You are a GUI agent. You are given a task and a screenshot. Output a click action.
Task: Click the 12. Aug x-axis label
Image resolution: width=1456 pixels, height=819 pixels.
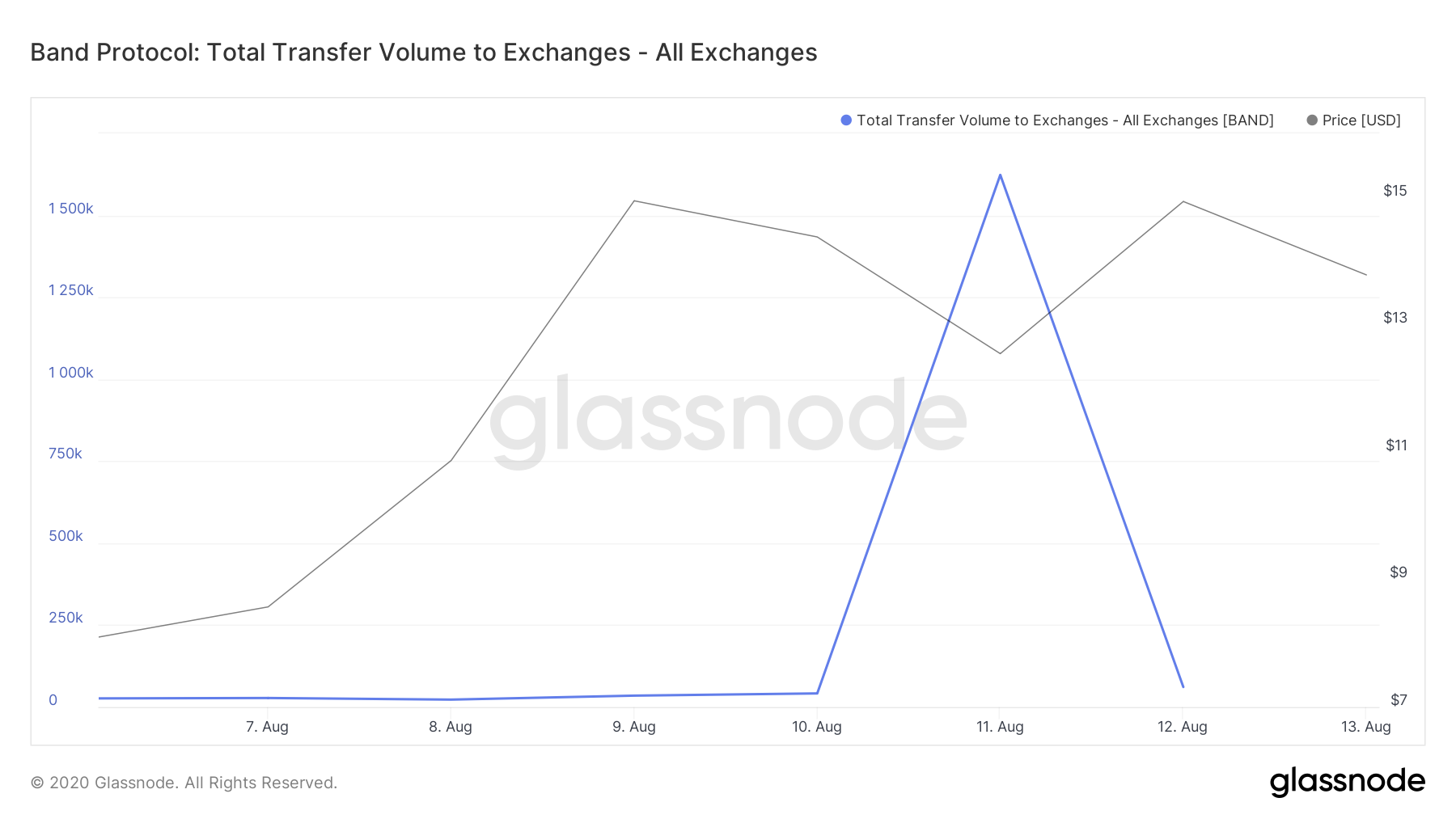pyautogui.click(x=1182, y=727)
